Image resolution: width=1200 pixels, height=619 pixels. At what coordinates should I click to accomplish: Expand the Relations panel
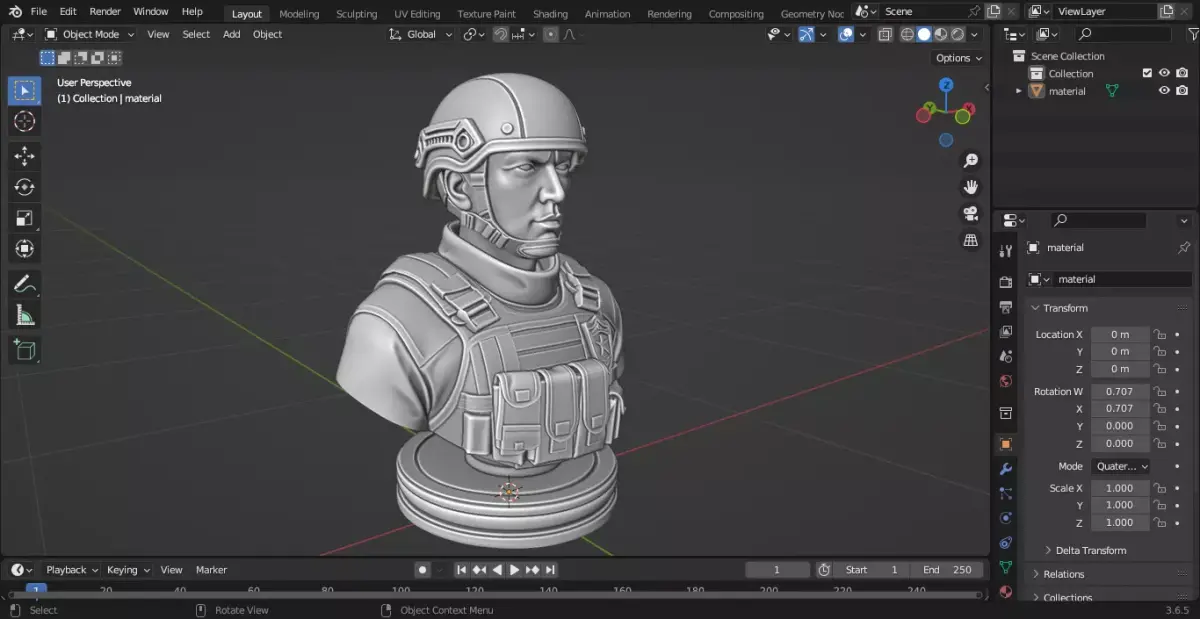(x=1064, y=574)
